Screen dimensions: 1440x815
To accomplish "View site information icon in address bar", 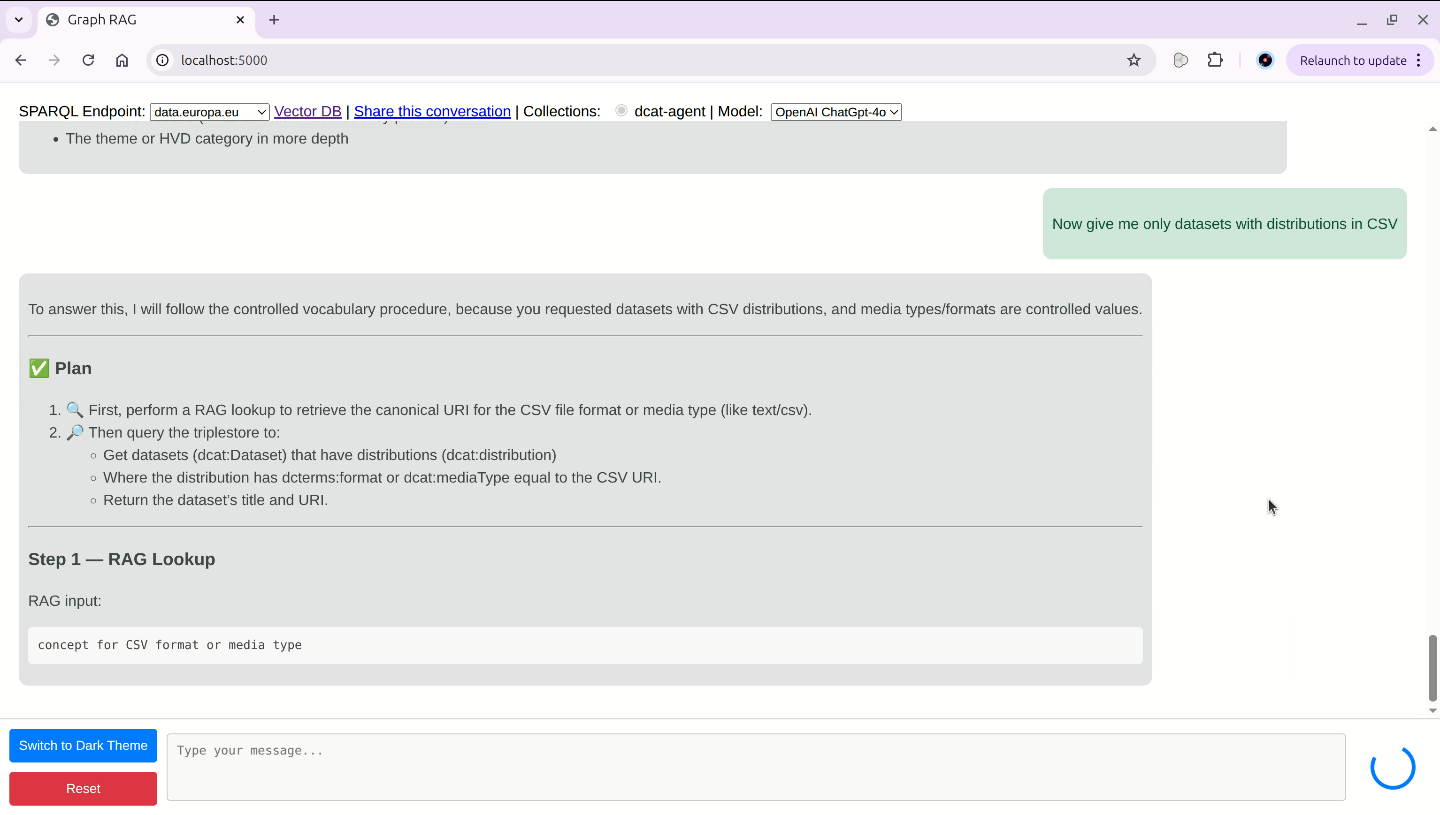I will [x=163, y=60].
